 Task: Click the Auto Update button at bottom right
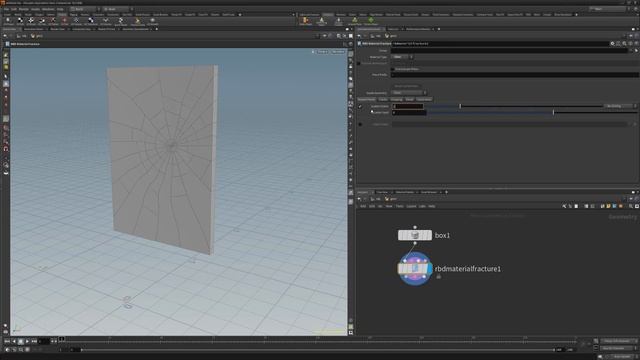point(622,356)
